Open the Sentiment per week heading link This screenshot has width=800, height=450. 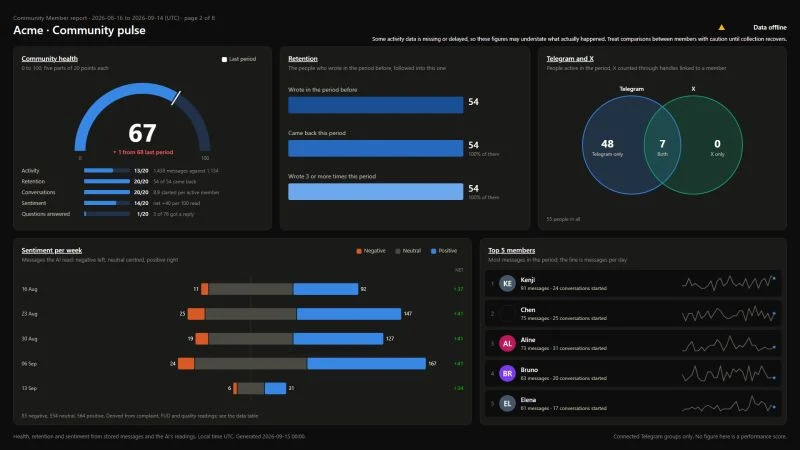[x=52, y=251]
